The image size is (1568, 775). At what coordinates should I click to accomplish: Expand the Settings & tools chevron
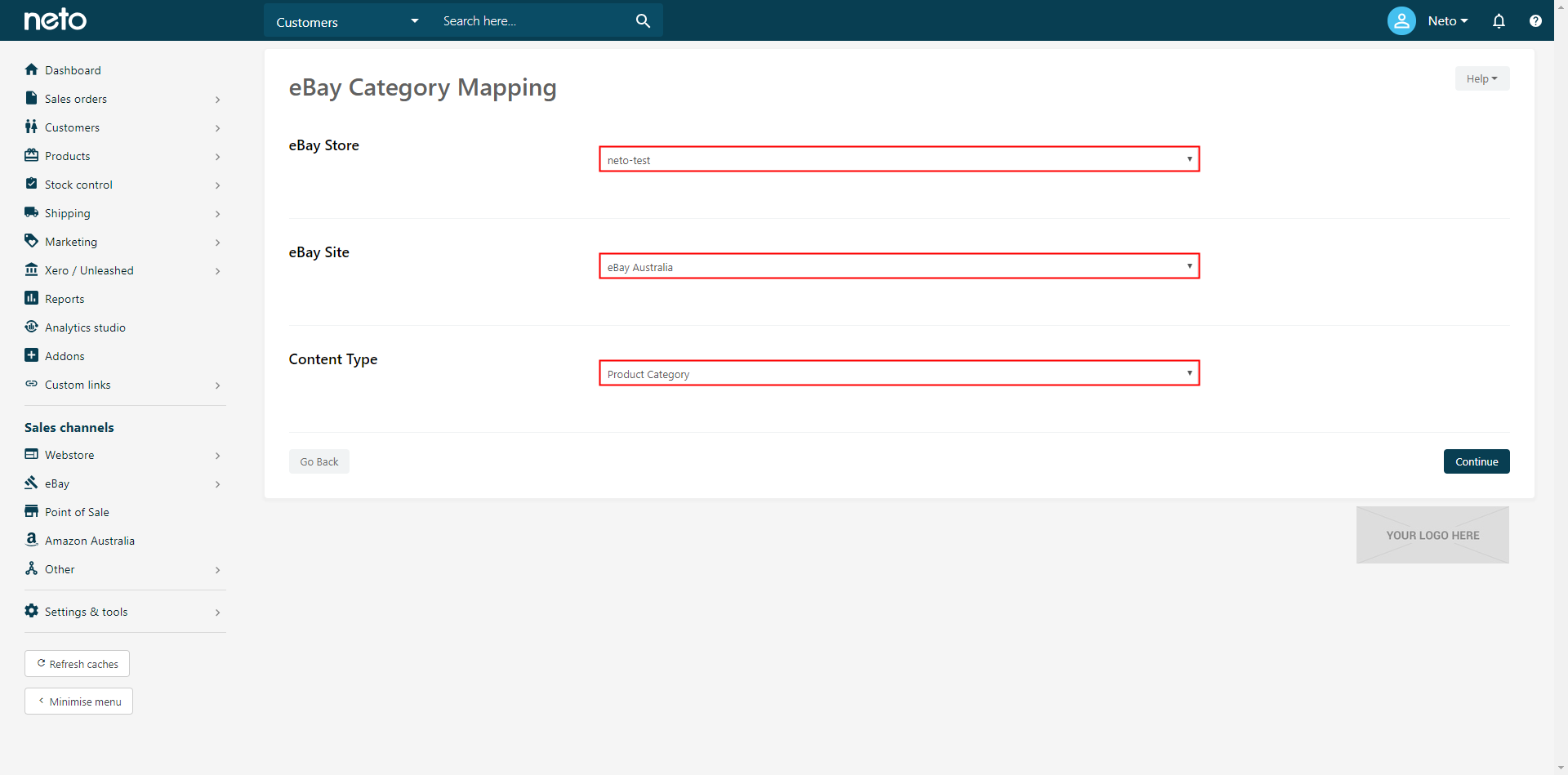[217, 612]
